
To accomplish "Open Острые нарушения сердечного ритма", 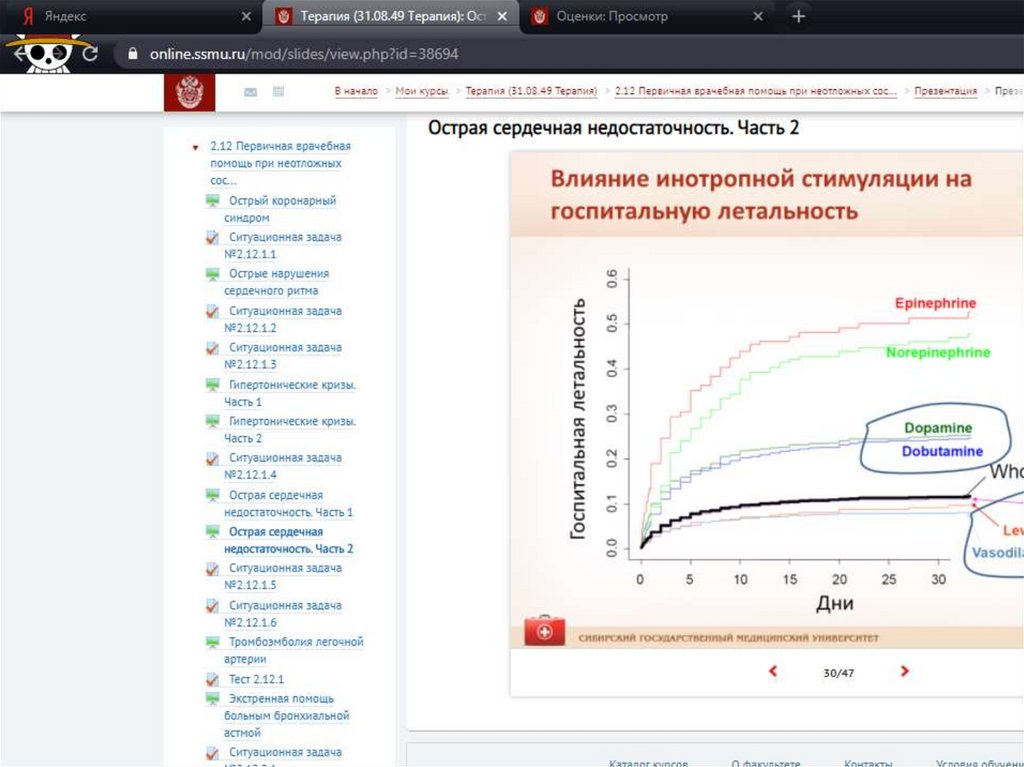I will [x=276, y=282].
